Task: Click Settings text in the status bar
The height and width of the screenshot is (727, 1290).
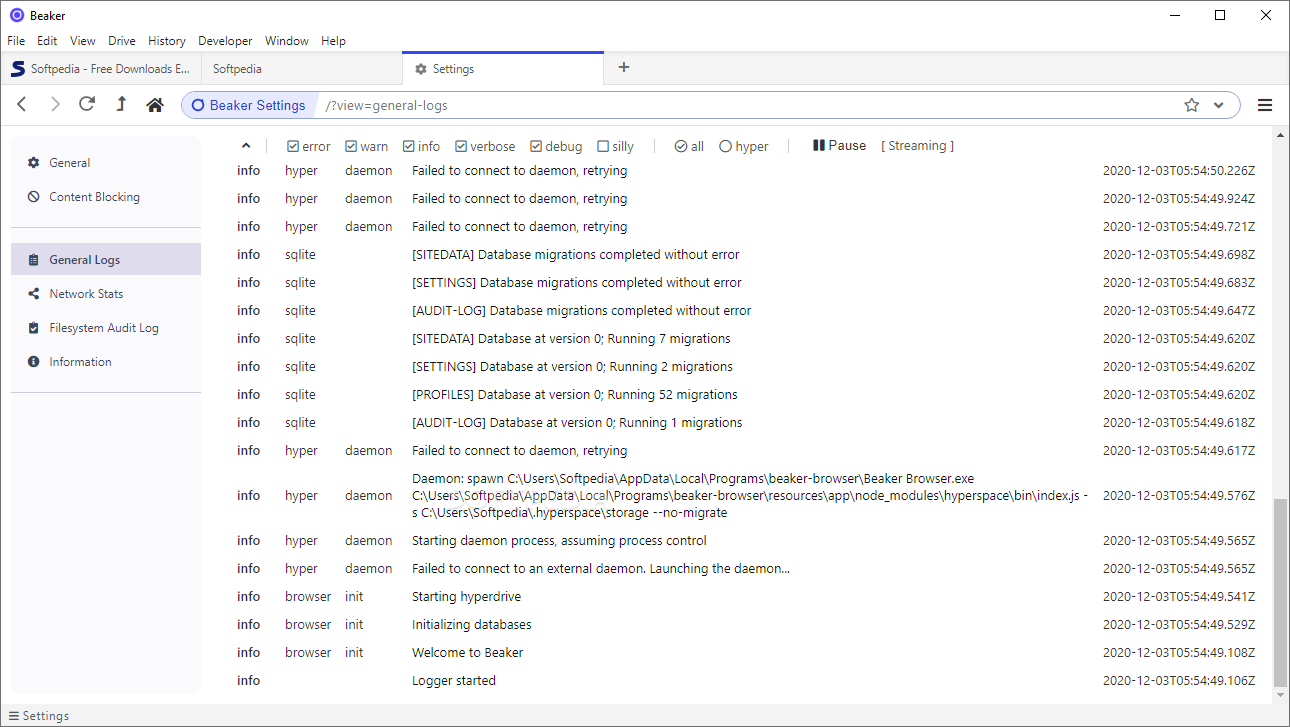Action: click(x=46, y=716)
